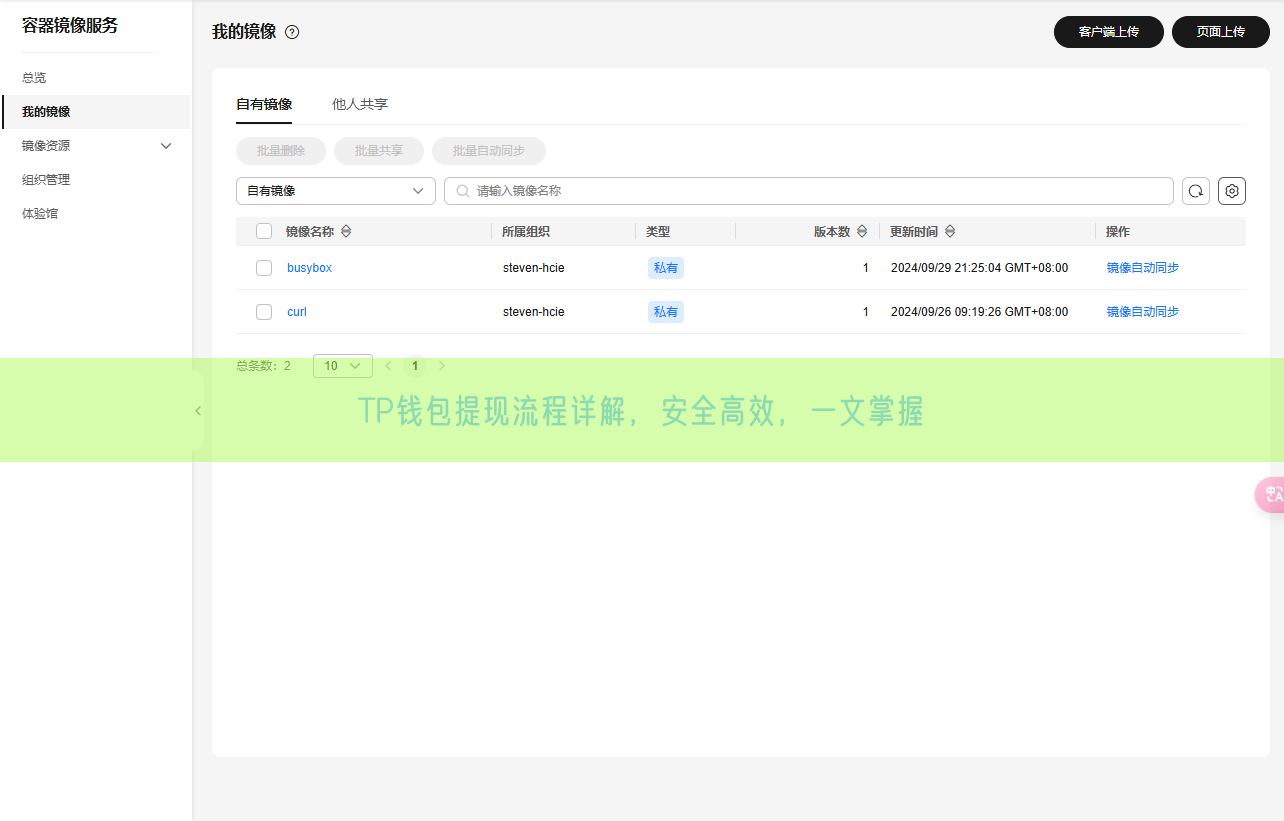Click the 客户端上传 button
The image size is (1284, 821).
click(1109, 32)
